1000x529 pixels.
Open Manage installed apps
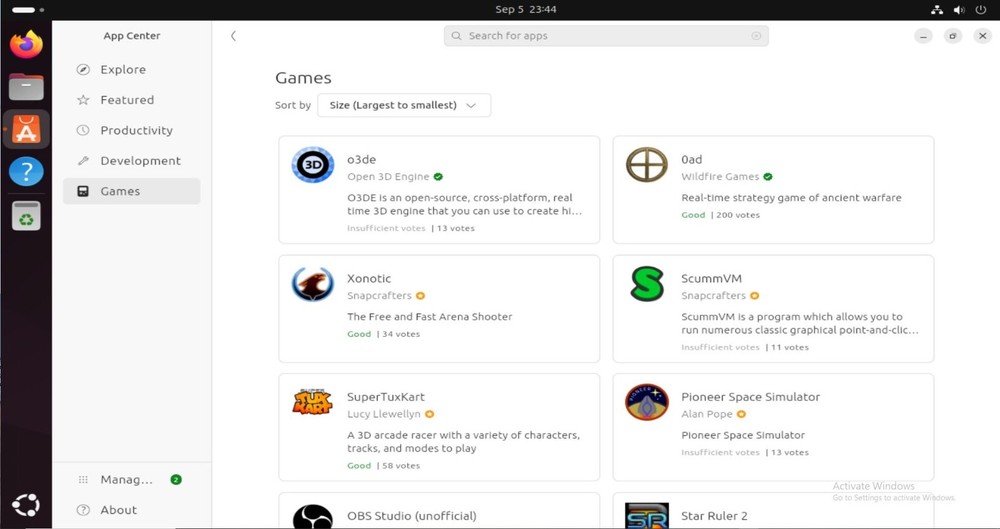pyautogui.click(x=127, y=480)
